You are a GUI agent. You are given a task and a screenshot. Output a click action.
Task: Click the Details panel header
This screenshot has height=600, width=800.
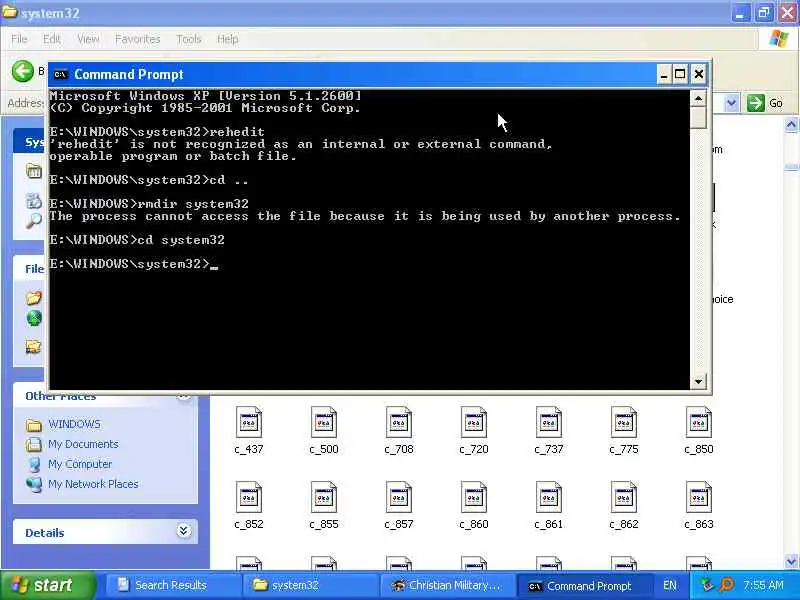[105, 532]
